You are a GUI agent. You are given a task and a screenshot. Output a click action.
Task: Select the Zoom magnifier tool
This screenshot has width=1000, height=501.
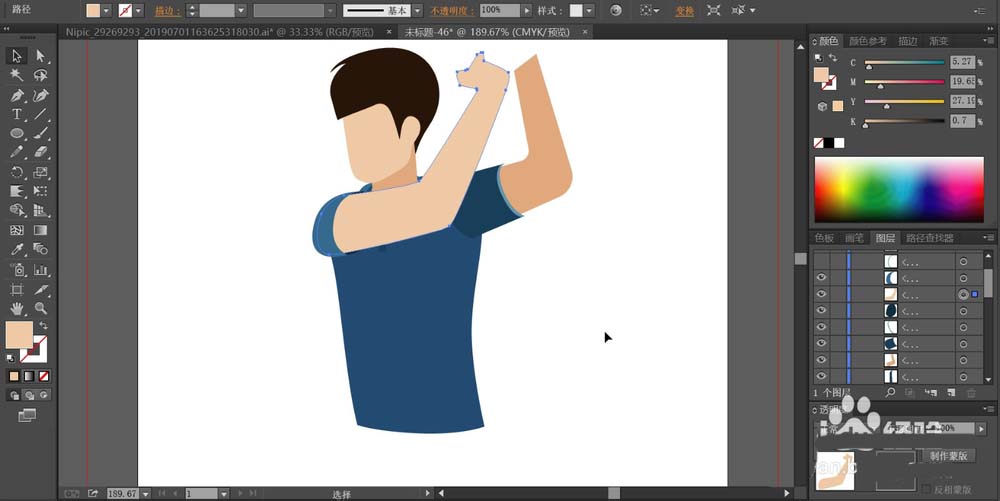(x=40, y=309)
